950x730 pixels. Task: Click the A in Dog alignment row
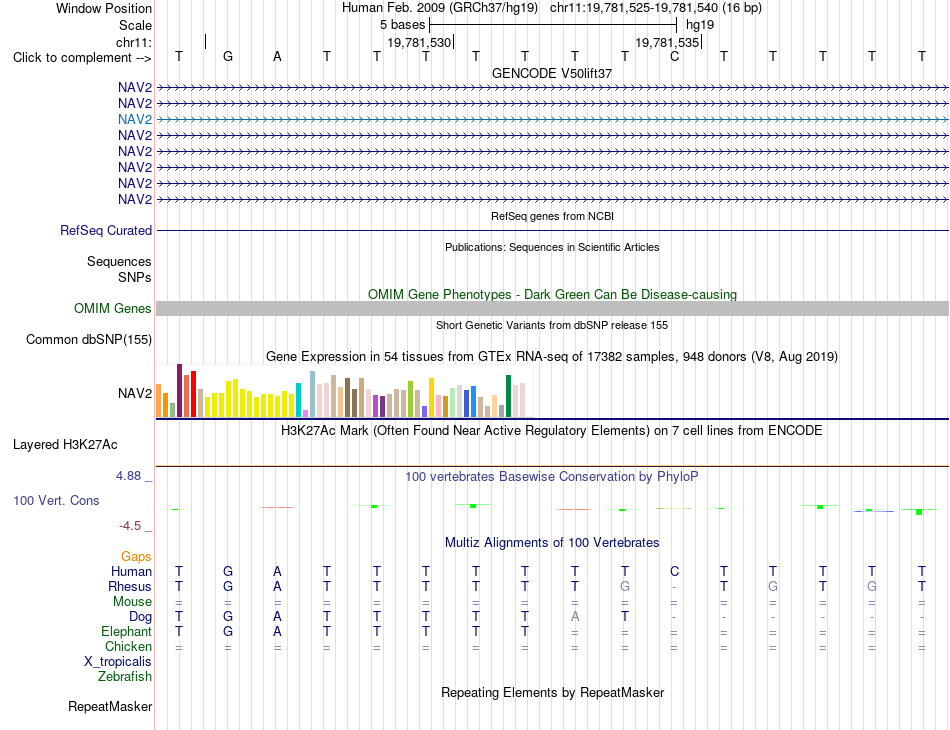click(575, 617)
